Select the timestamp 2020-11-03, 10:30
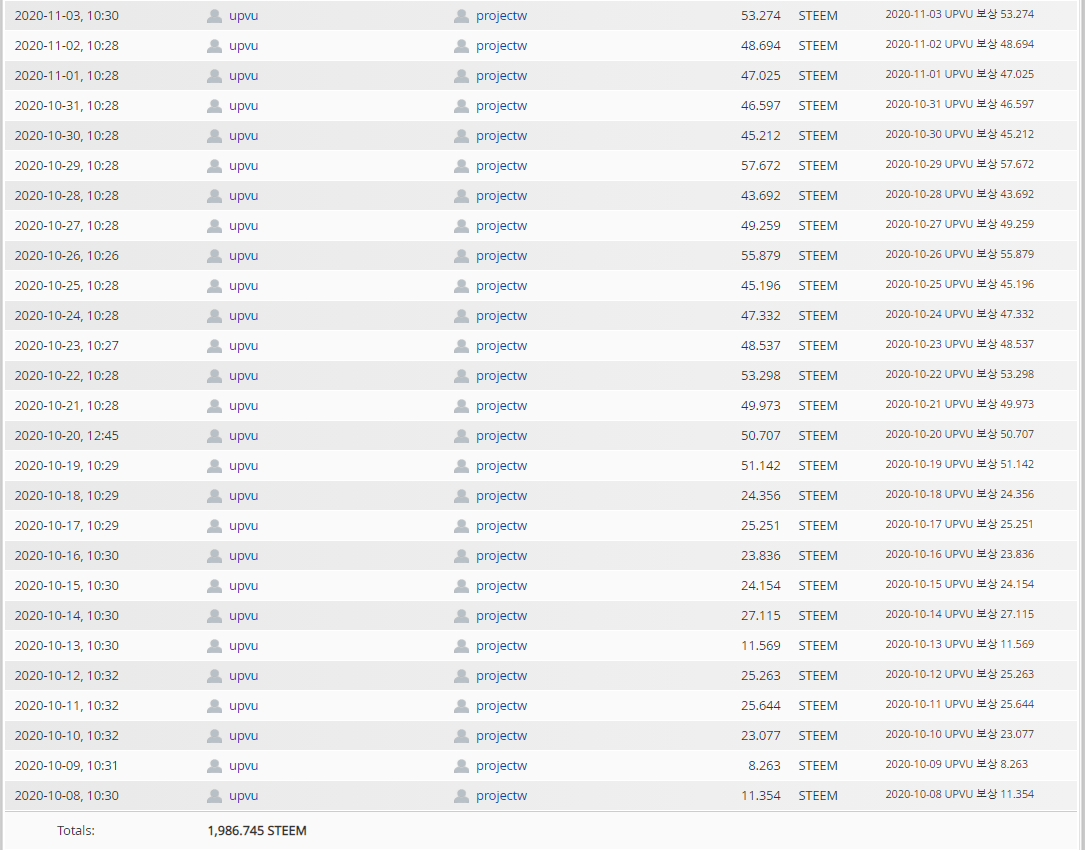 point(66,16)
